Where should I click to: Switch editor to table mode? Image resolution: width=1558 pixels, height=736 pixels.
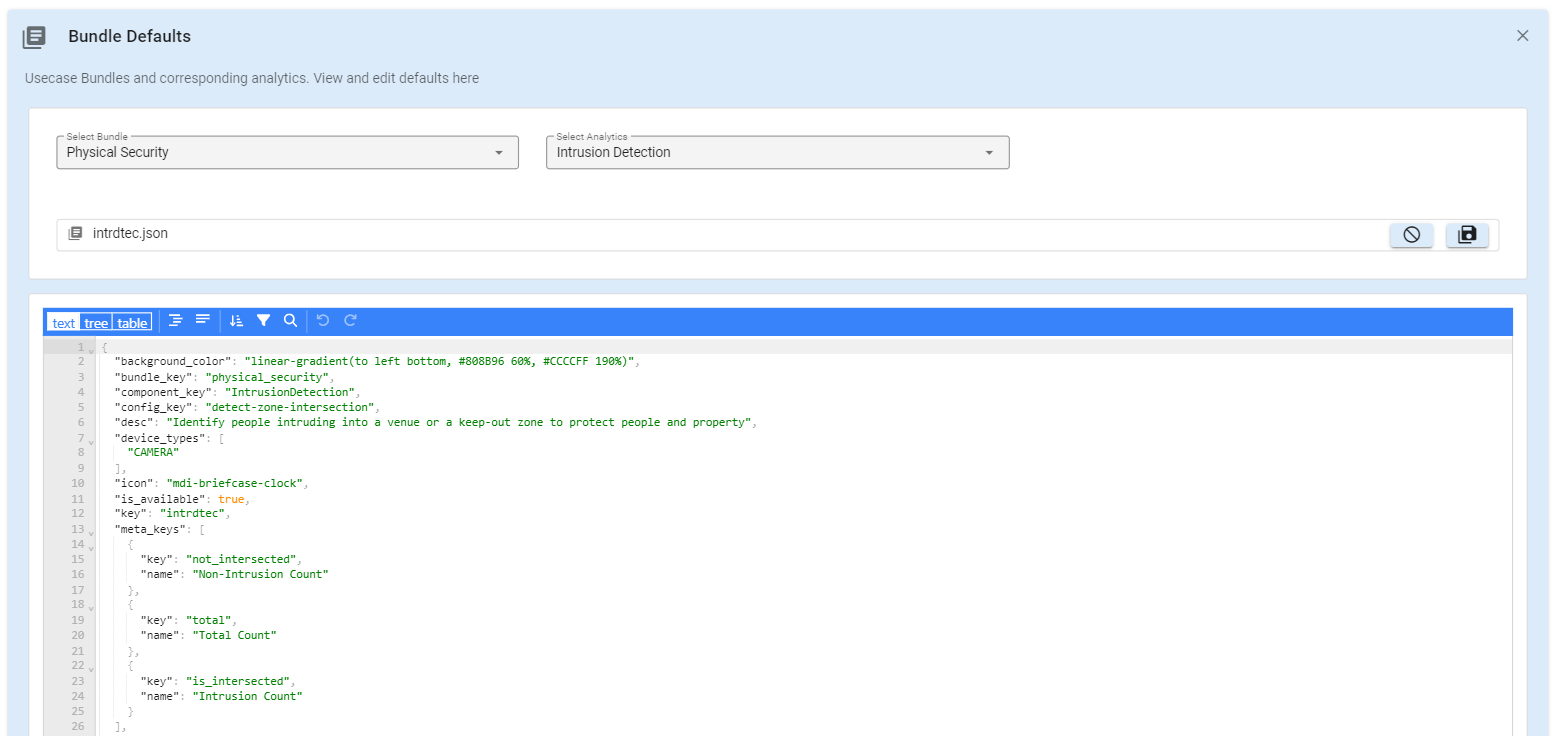[132, 323]
